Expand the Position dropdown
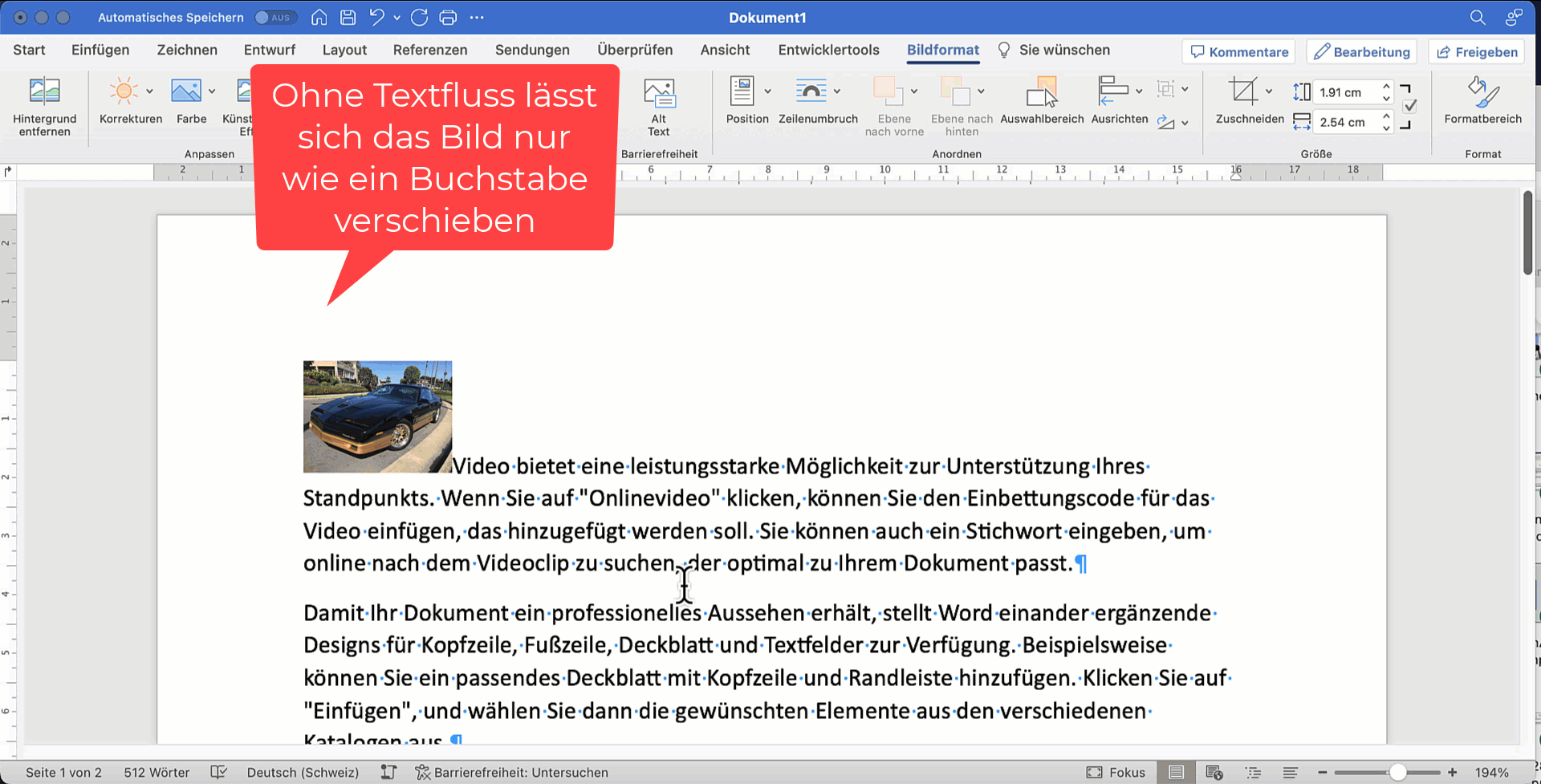The height and width of the screenshot is (784, 1541). click(767, 91)
